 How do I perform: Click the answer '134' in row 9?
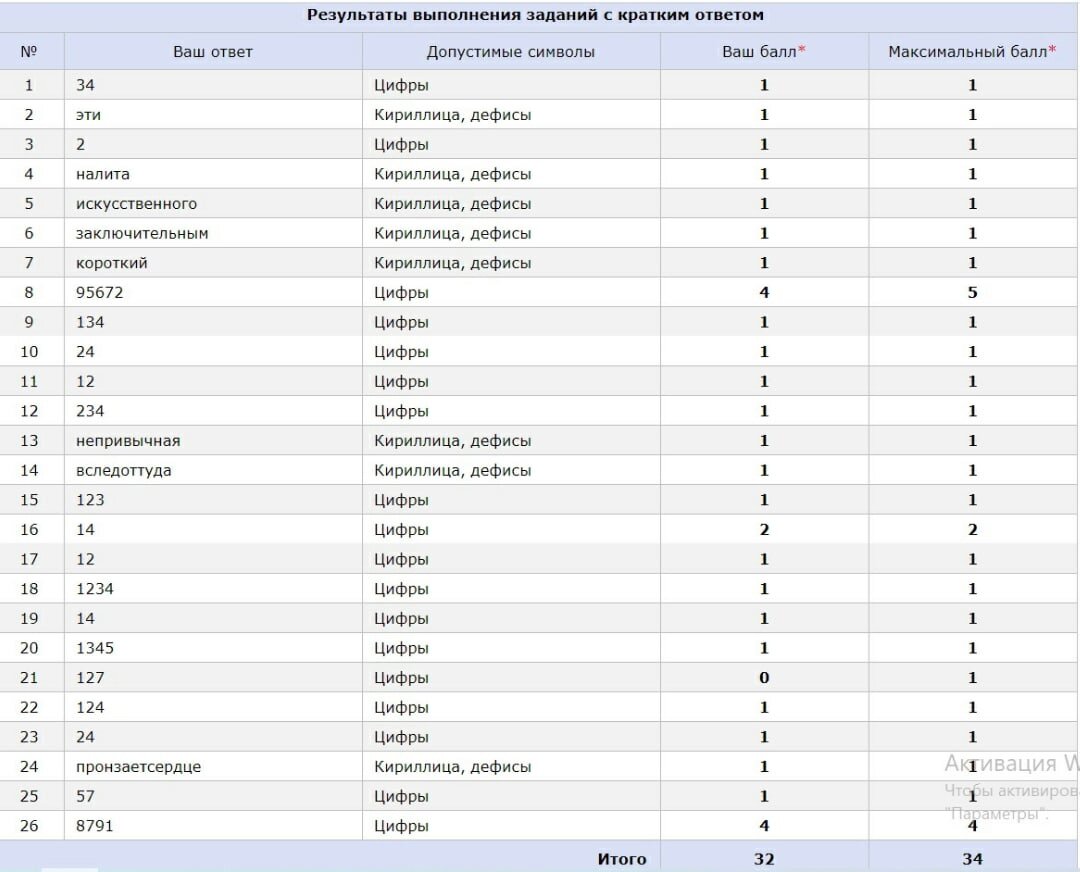(90, 322)
